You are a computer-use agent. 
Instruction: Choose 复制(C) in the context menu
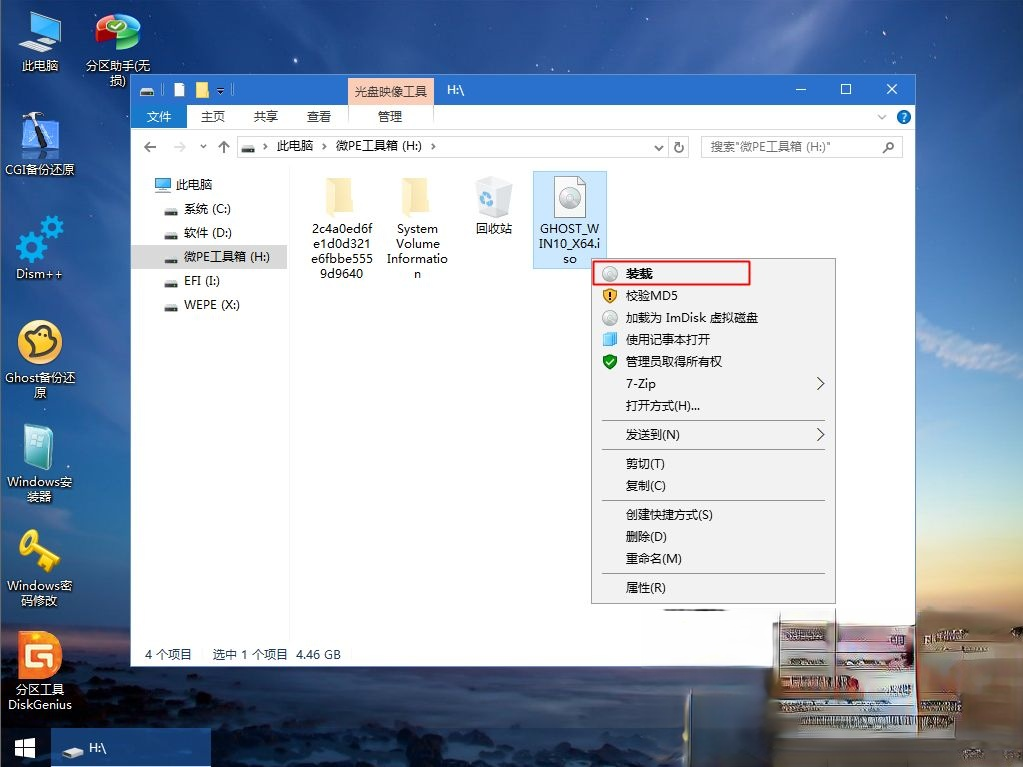(x=713, y=486)
